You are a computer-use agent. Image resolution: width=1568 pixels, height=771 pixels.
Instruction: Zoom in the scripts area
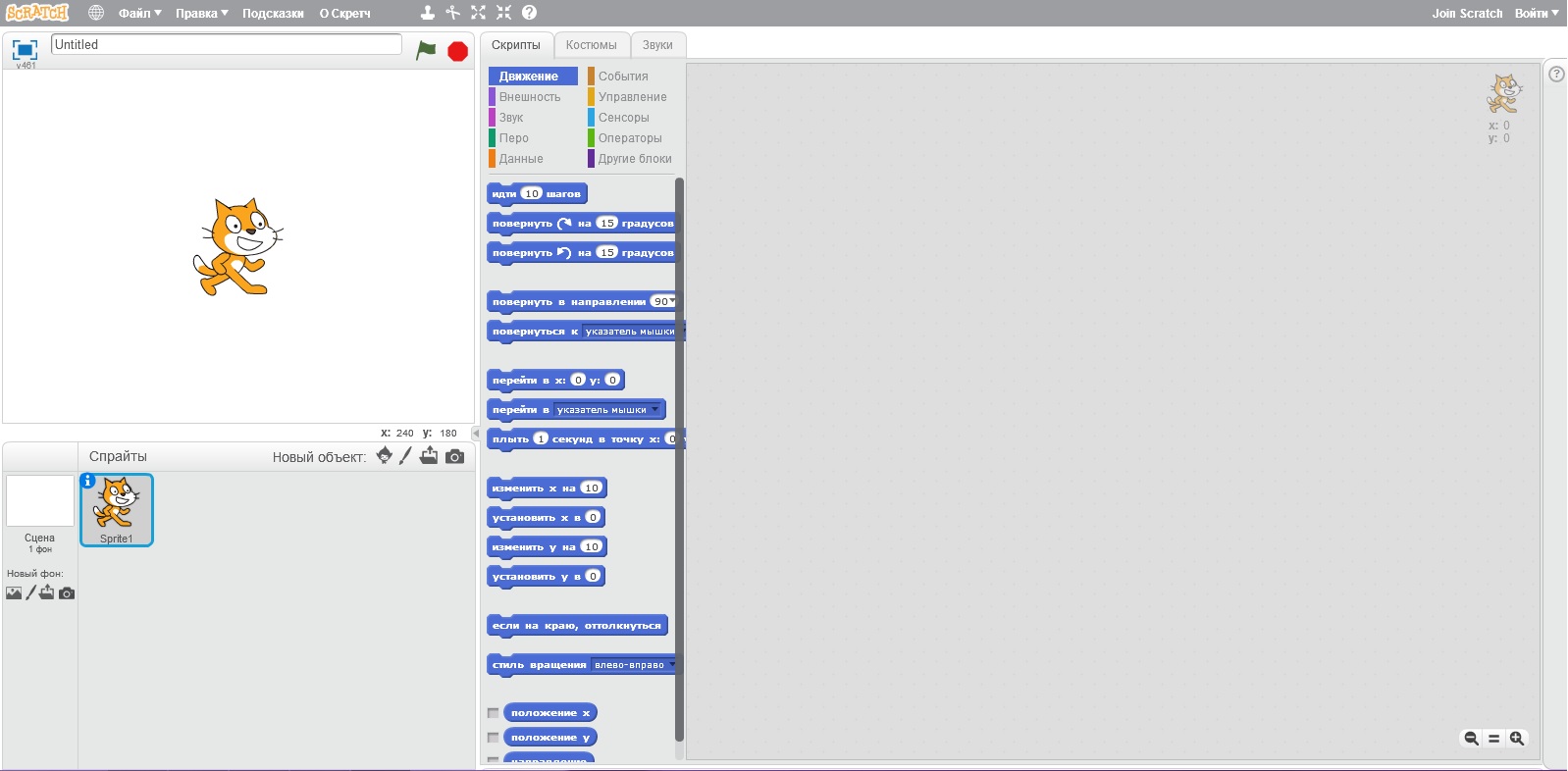coord(1517,739)
